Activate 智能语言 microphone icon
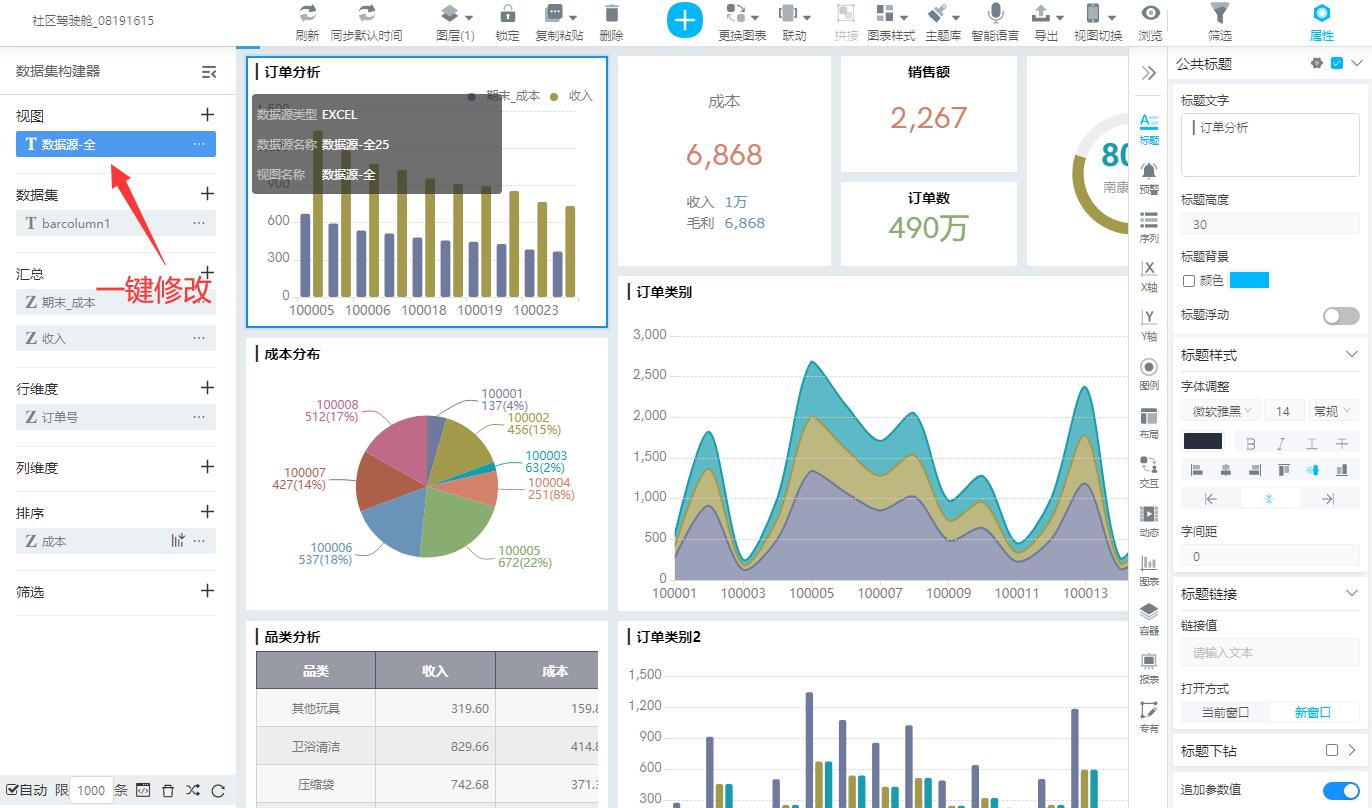 click(995, 14)
